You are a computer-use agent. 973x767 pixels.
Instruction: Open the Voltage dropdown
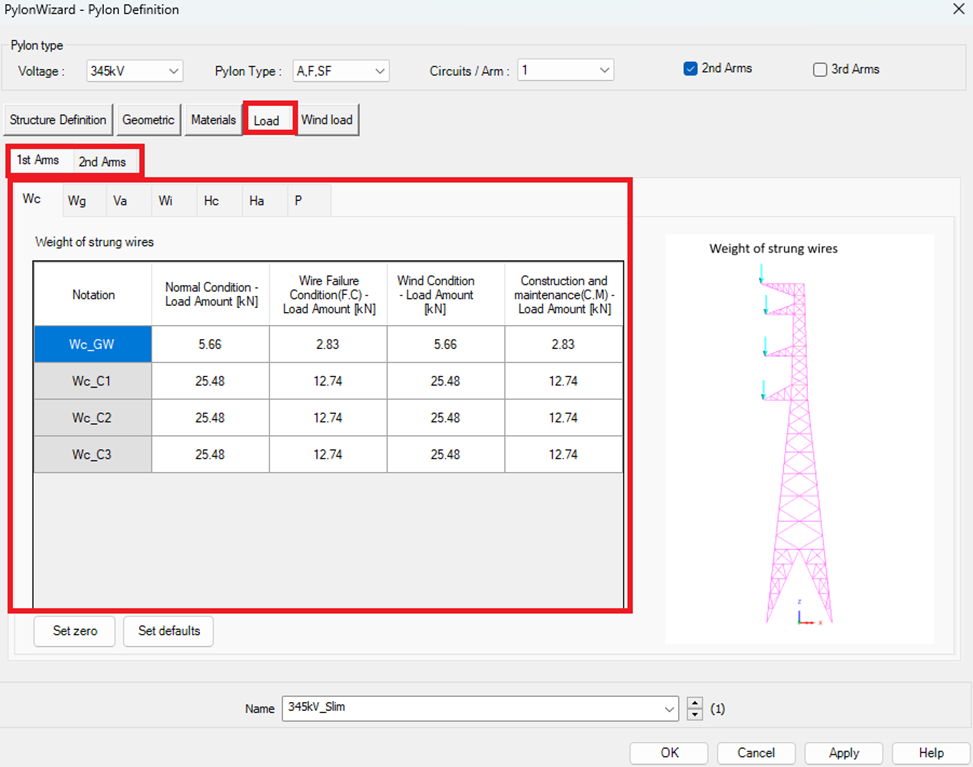[x=176, y=70]
